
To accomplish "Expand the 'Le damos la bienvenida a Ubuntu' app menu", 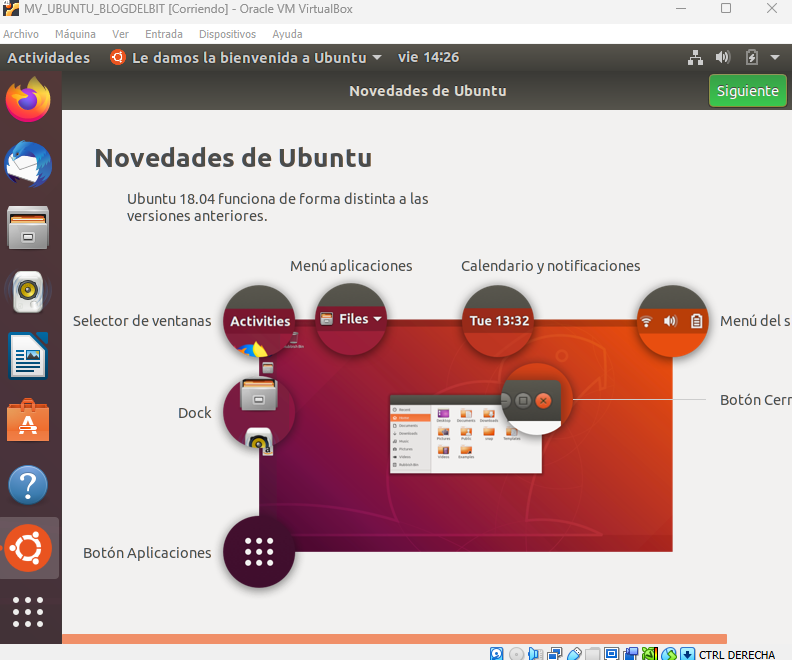I will click(245, 58).
